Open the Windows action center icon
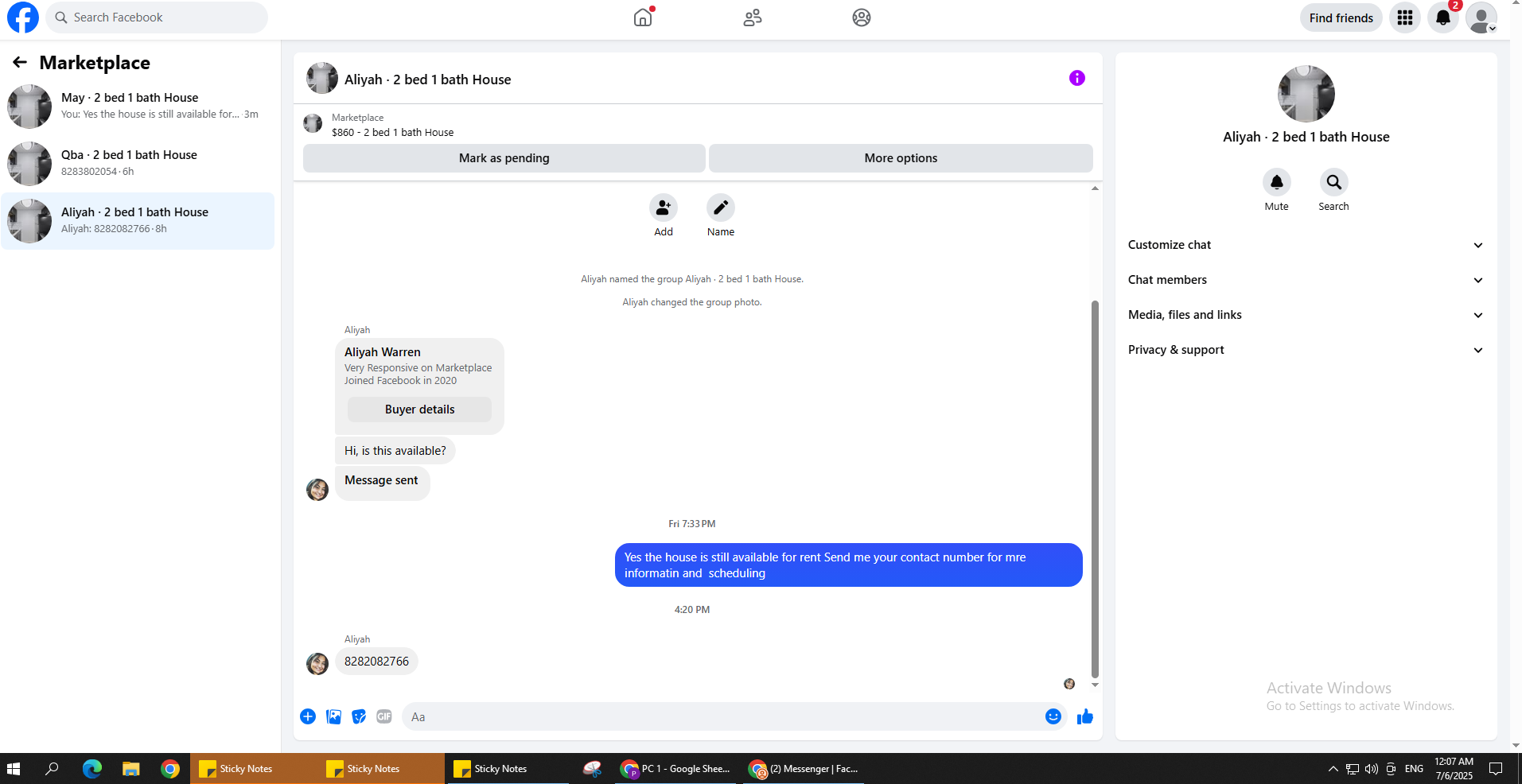The image size is (1522, 784). 1496,769
